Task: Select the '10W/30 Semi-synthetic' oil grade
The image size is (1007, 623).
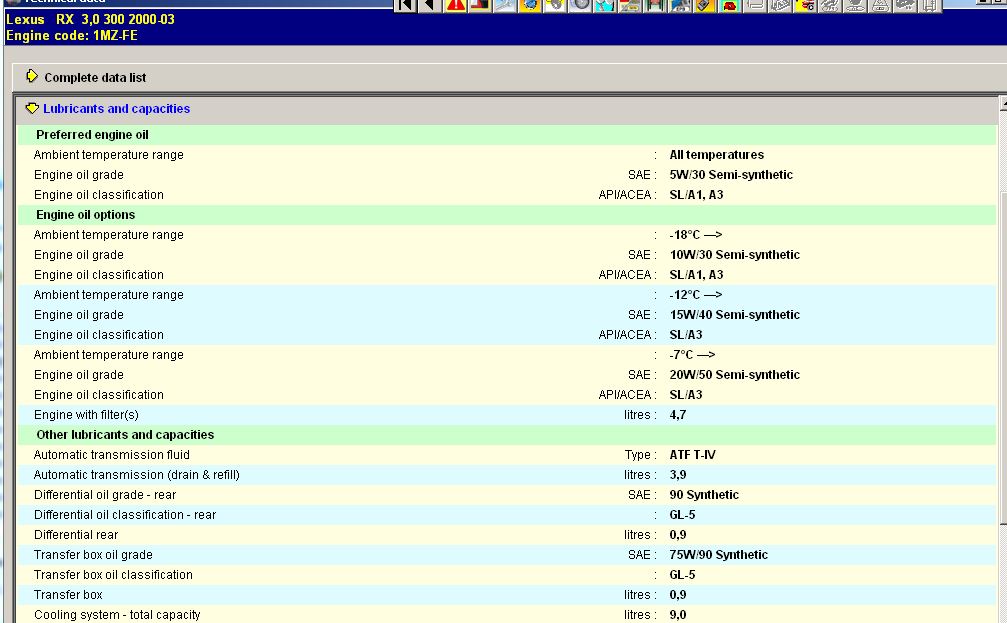Action: click(735, 255)
